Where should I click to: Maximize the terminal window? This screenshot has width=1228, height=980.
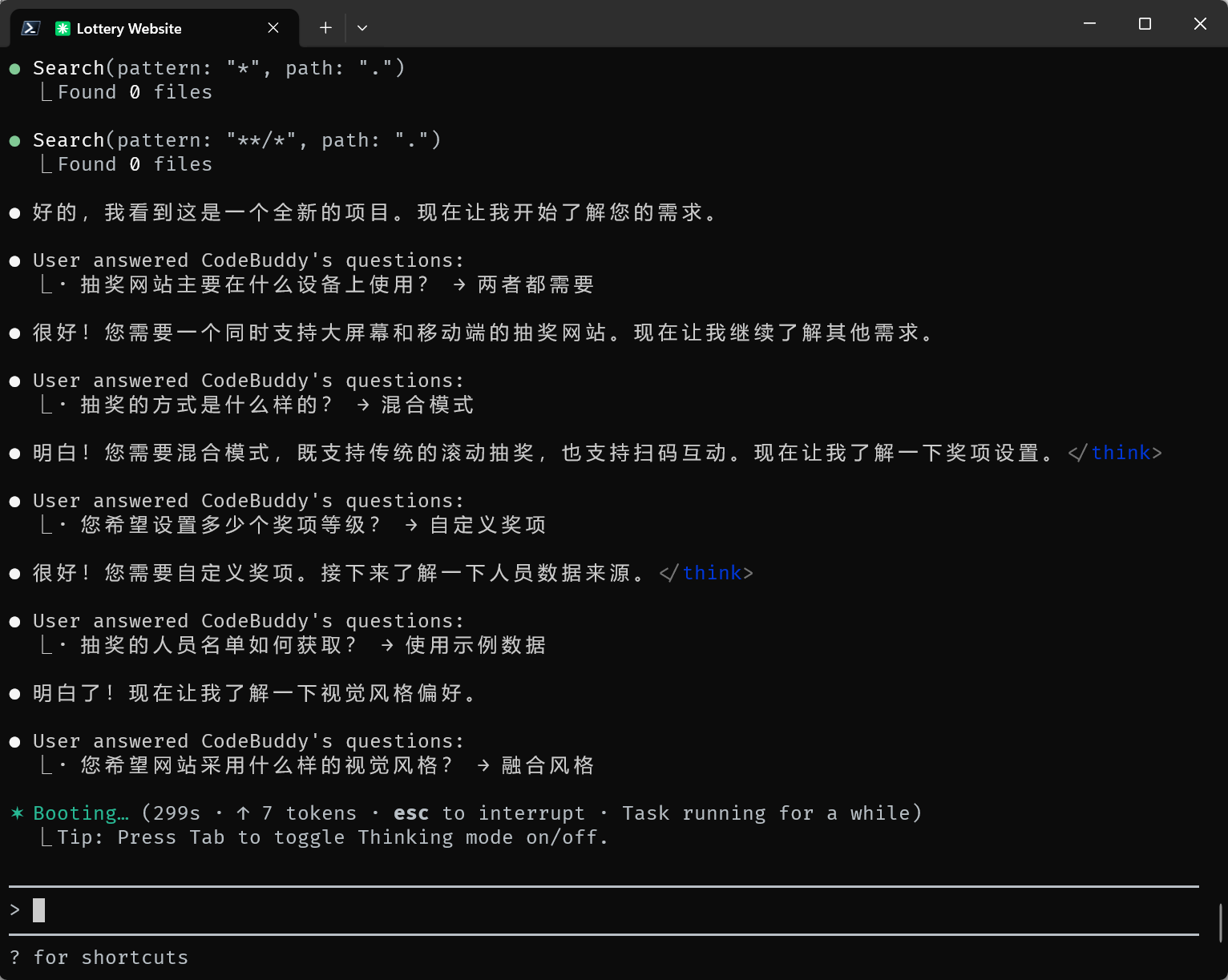coord(1145,24)
